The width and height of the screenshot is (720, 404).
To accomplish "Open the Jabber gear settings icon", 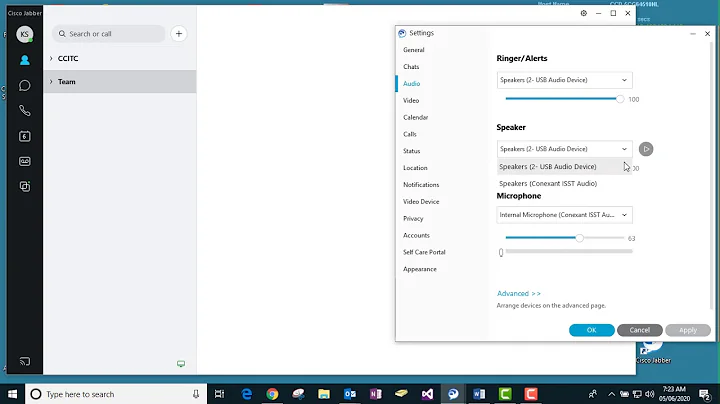I will [584, 13].
